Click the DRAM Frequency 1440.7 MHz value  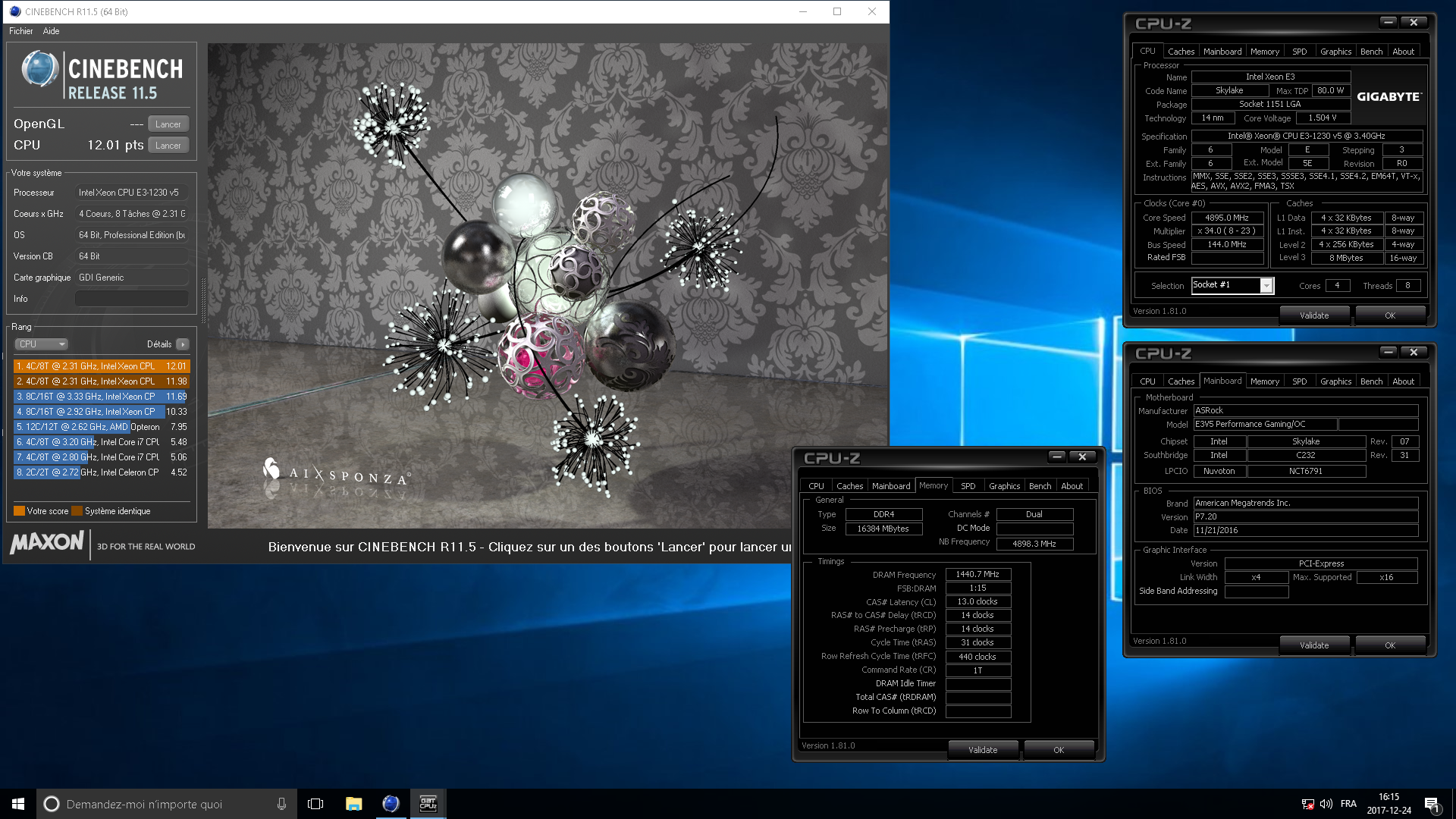coord(977,575)
